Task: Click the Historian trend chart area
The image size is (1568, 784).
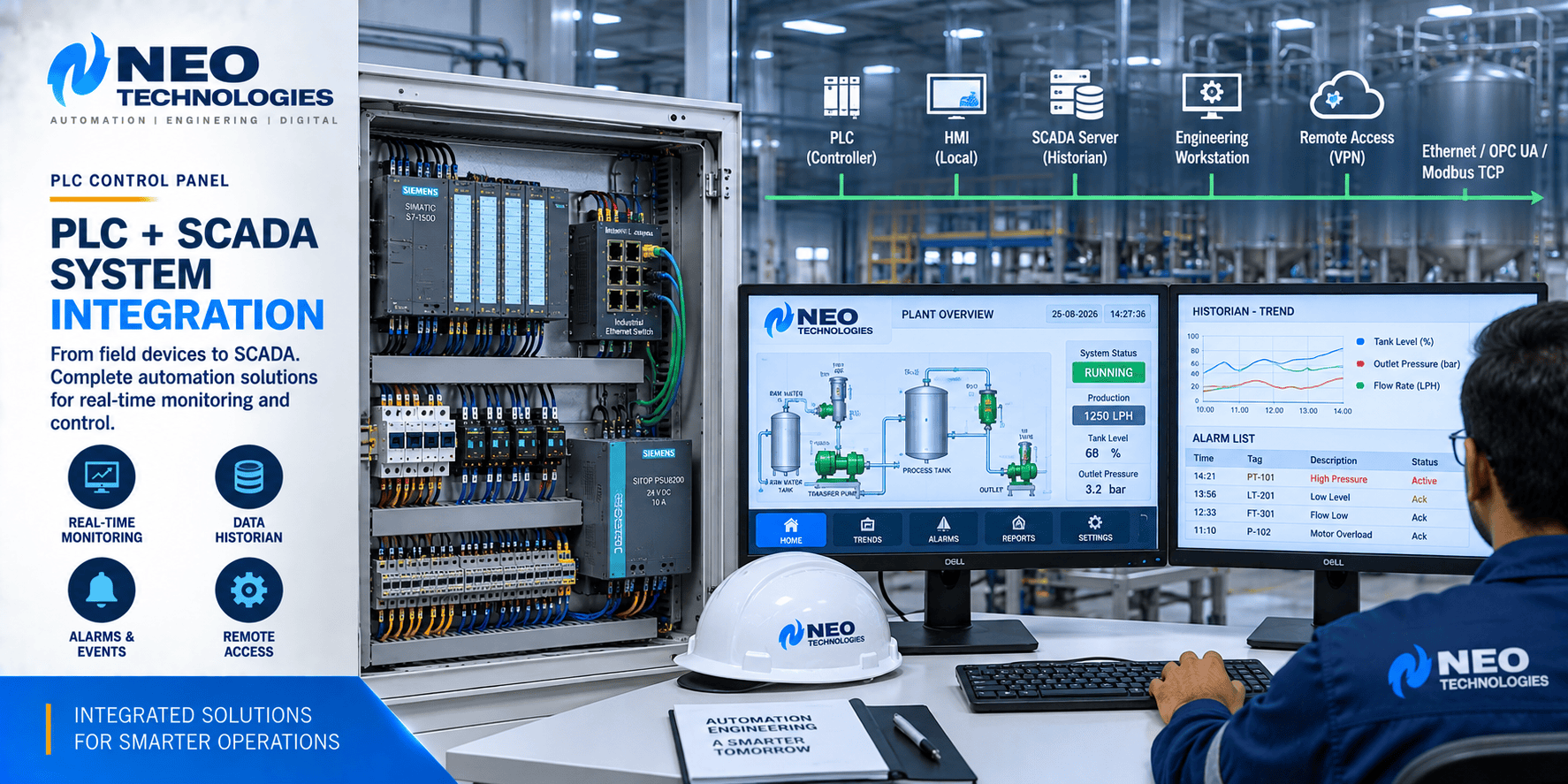Action: coord(1274,371)
